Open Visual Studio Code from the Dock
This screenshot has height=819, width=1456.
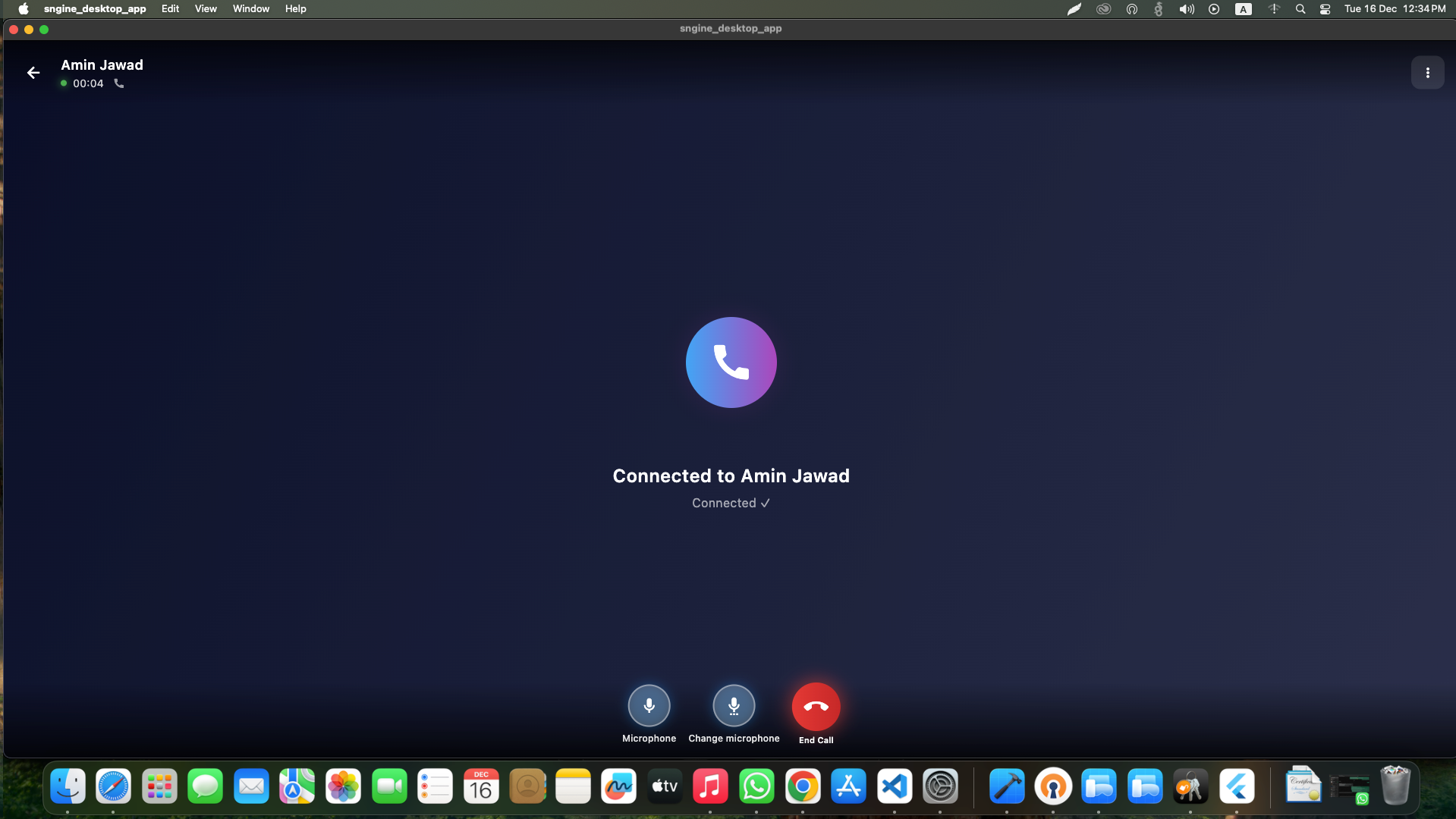coord(894,786)
